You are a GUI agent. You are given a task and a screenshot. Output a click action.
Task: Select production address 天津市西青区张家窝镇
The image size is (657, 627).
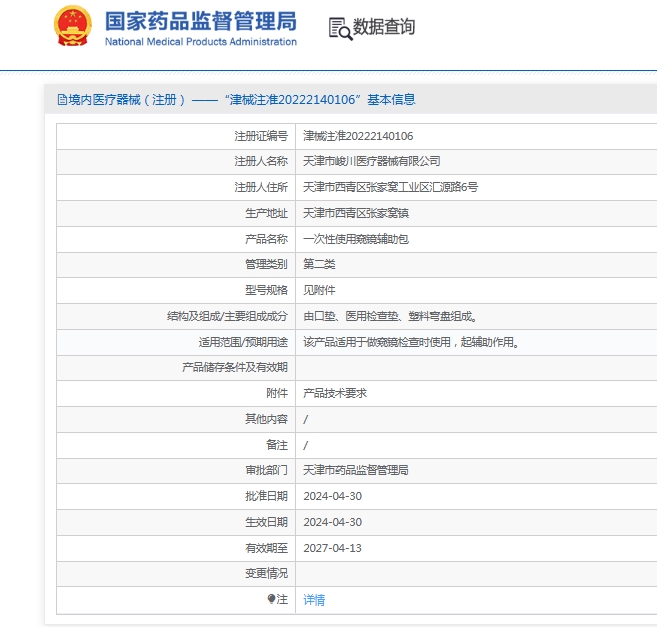(356, 213)
